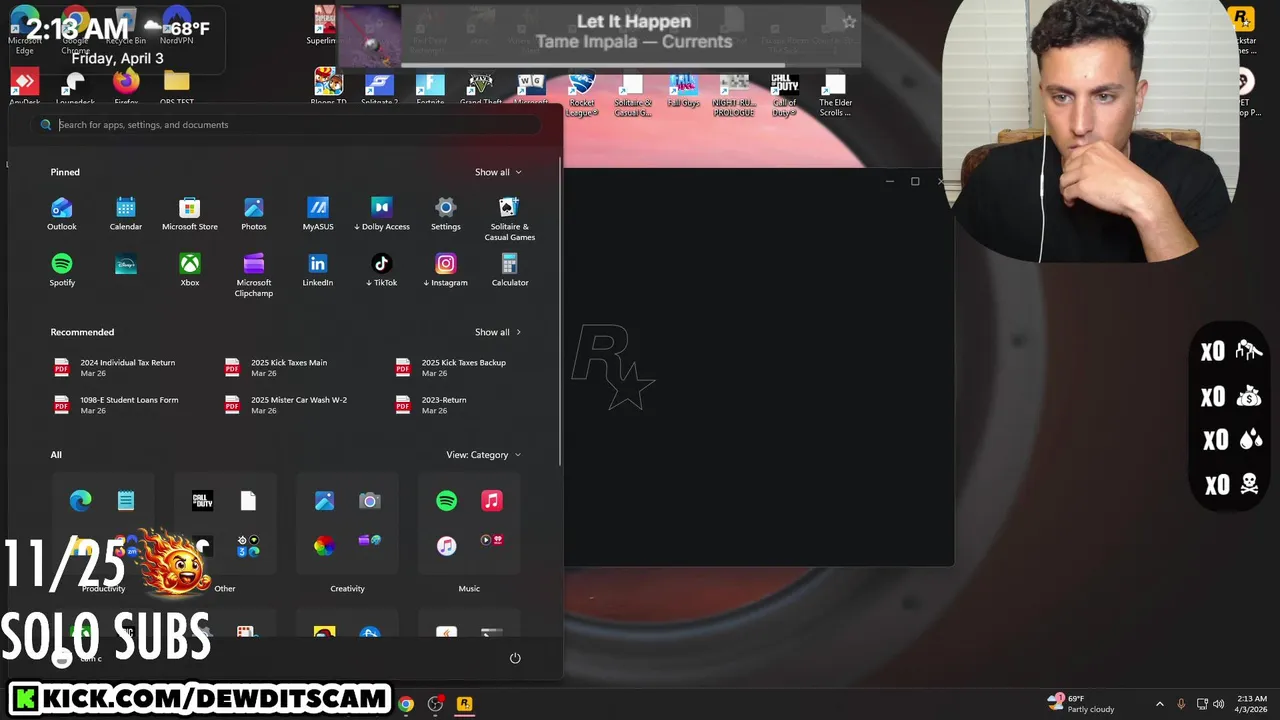The height and width of the screenshot is (720, 1280).
Task: Click the Rockstar Games Launcher taskbar icon
Action: point(464,704)
